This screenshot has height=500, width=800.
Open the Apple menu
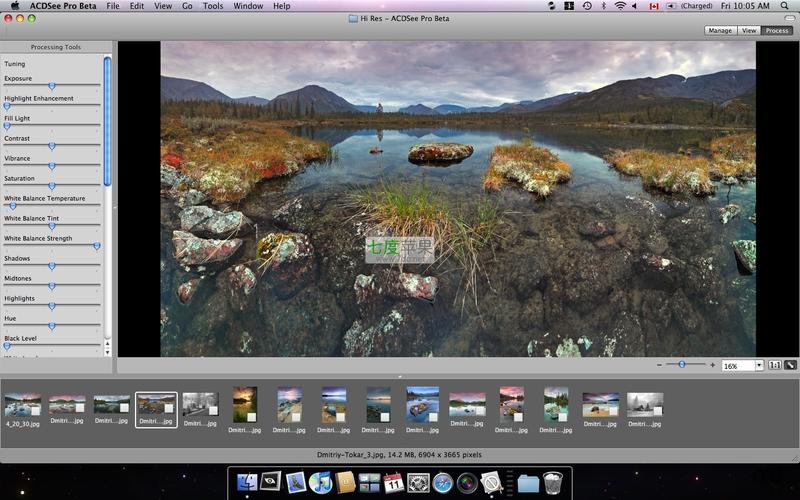15,6
